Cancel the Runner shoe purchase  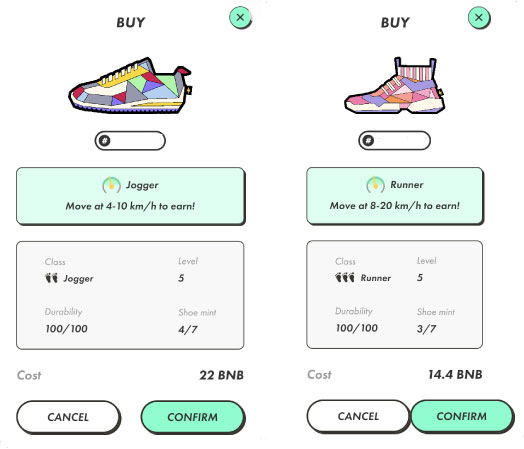tap(358, 416)
